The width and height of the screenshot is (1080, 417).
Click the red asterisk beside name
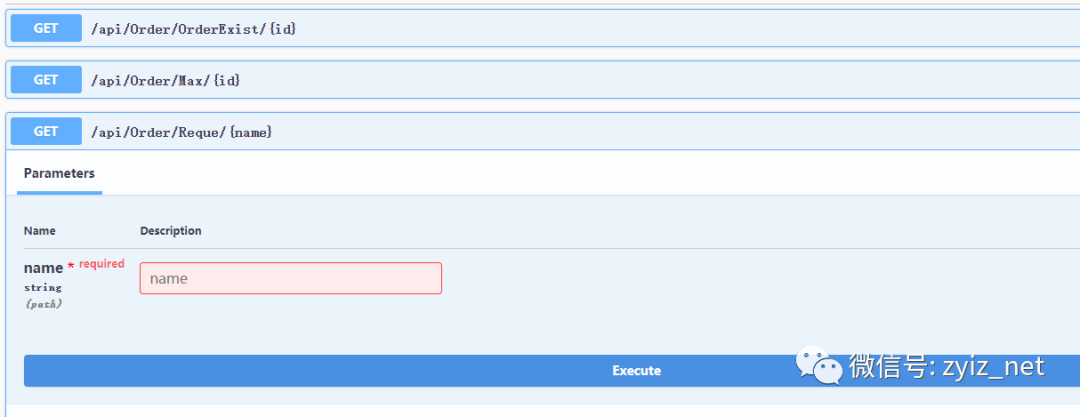[71, 267]
